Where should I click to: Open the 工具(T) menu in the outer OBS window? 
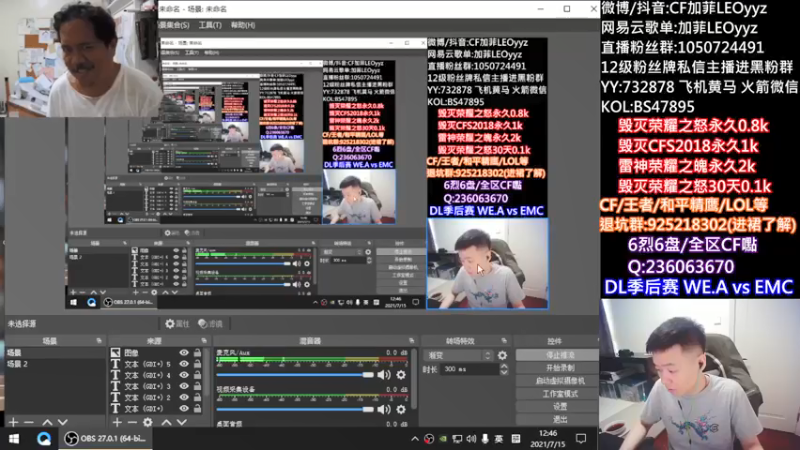tap(210, 25)
